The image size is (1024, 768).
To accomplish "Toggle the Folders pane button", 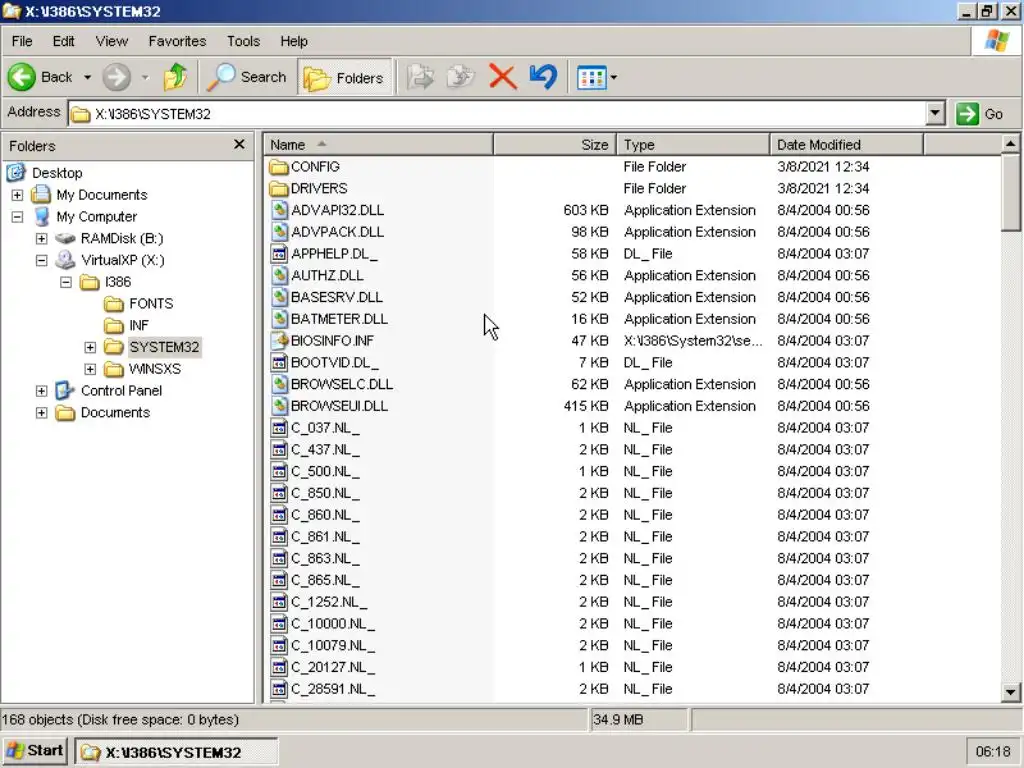I will [344, 78].
